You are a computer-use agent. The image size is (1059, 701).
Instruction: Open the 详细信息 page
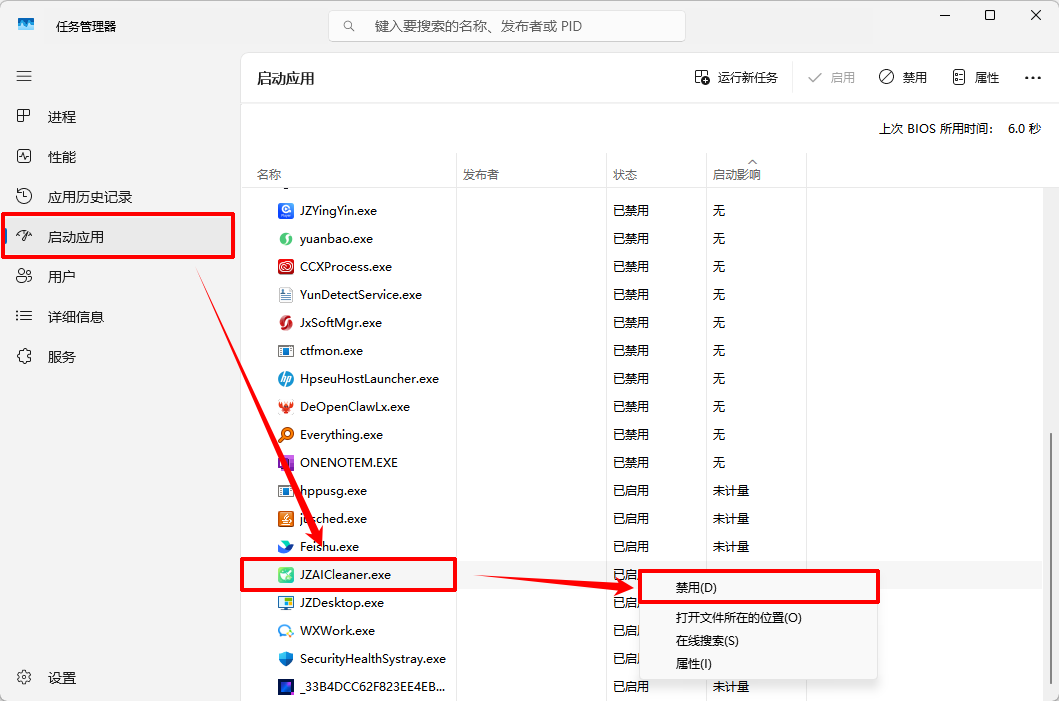click(119, 316)
